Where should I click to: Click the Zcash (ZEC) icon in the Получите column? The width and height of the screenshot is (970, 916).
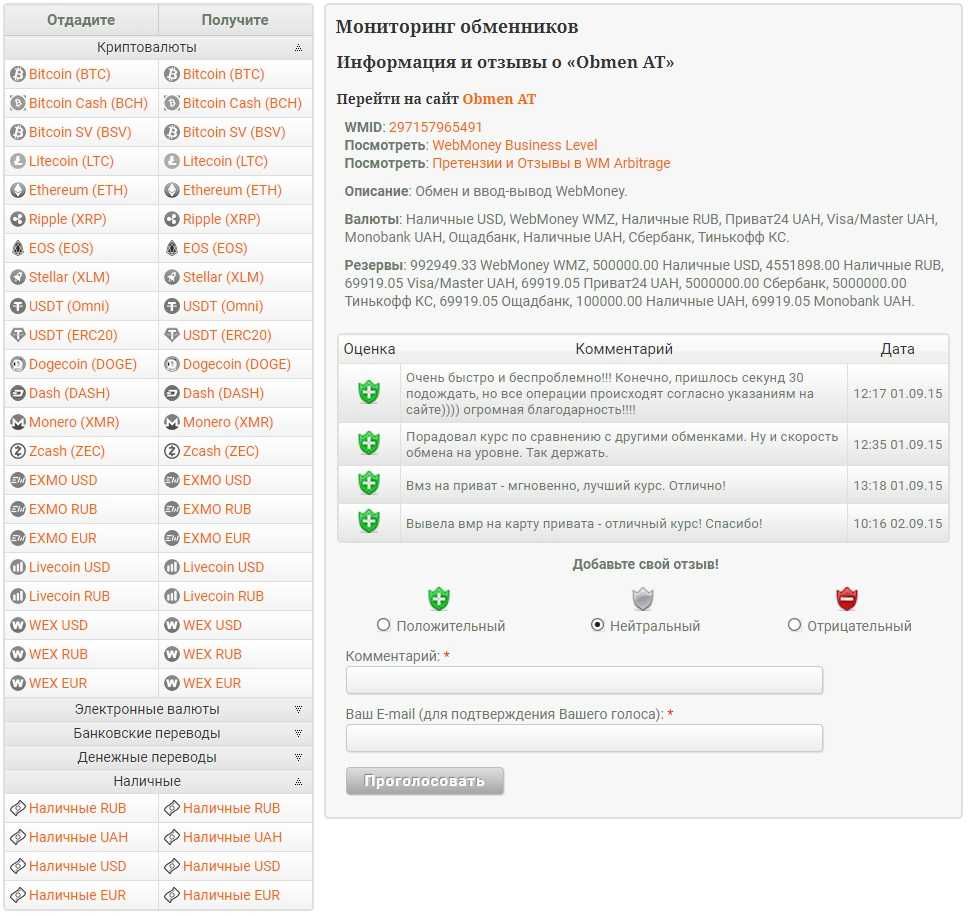[x=172, y=452]
